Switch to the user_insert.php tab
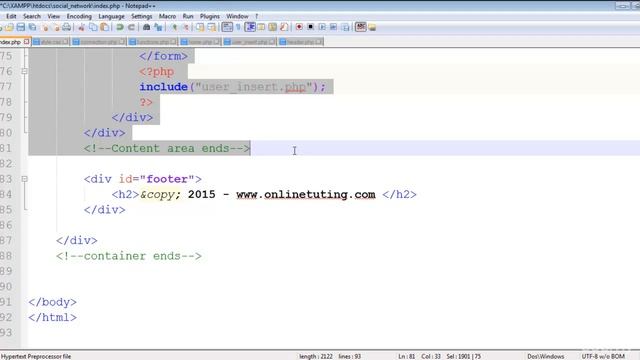Image resolution: width=640 pixels, height=360 pixels. 249,42
